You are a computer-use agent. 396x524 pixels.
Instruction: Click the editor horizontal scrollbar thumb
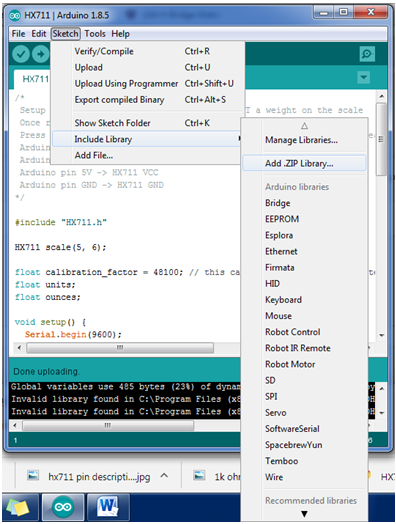pyautogui.click(x=120, y=348)
